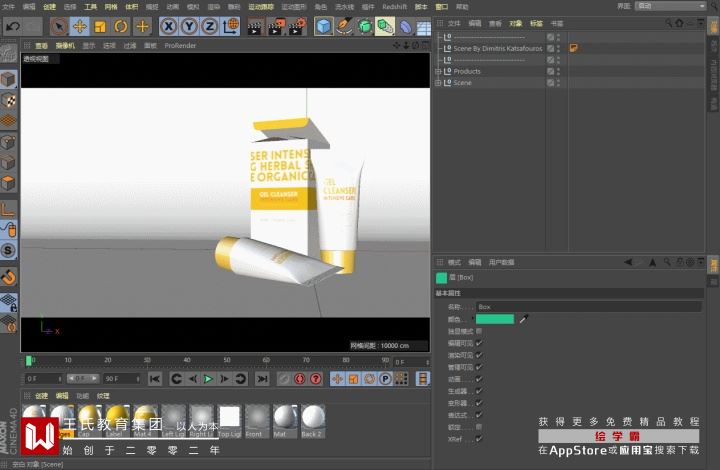Click the green timeline playhead marker
Viewport: 720px width, 470px height.
(28, 361)
